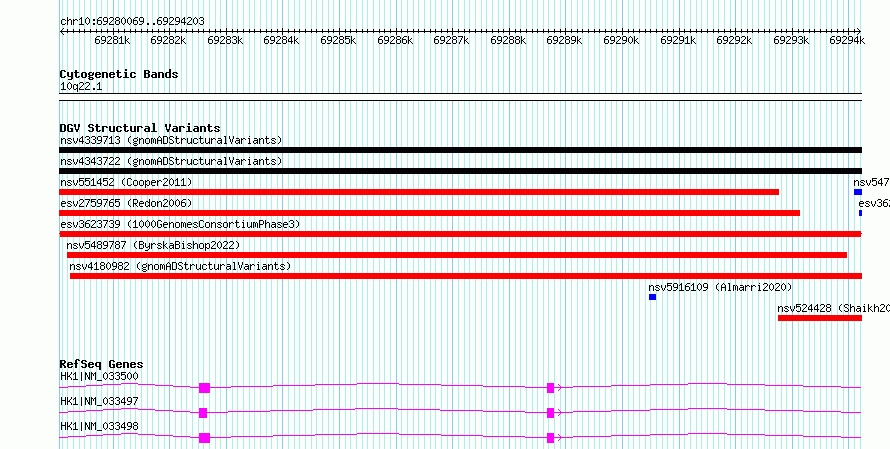Click the chr10:69280069..69294203 coordinate label
This screenshot has width=890, height=449.
(132, 22)
